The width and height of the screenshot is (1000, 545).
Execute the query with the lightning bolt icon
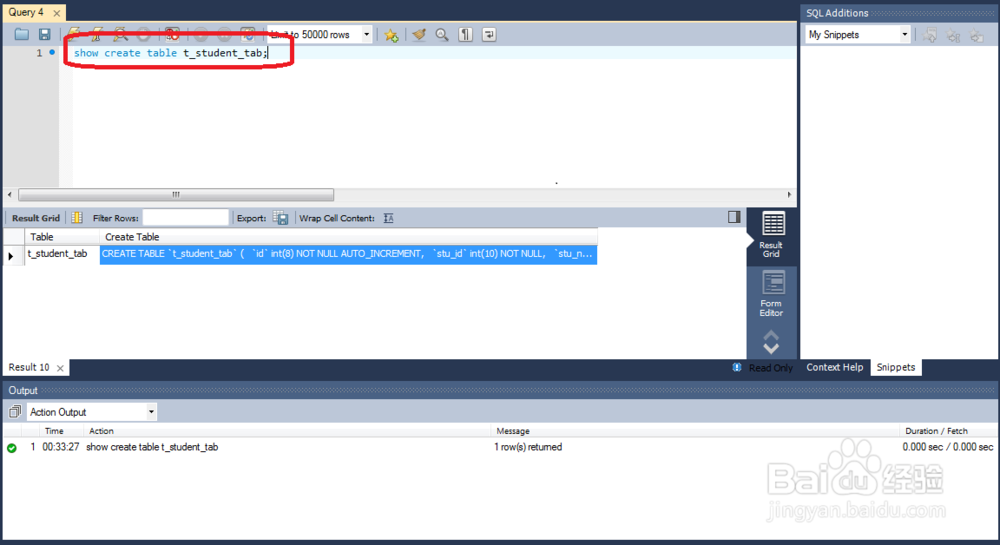73,34
